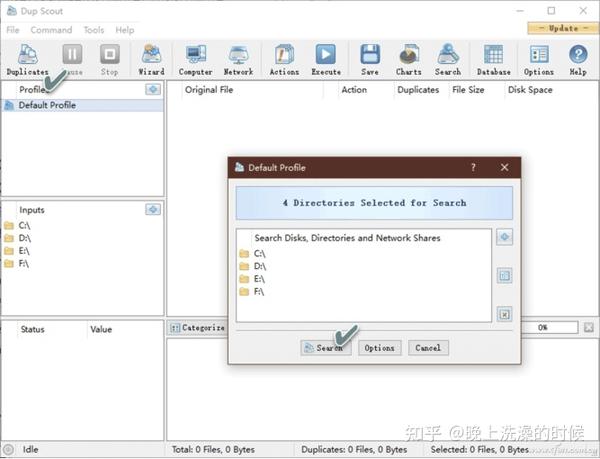Select Default Profile in Profiles list
Image resolution: width=600 pixels, height=459 pixels.
[x=83, y=105]
